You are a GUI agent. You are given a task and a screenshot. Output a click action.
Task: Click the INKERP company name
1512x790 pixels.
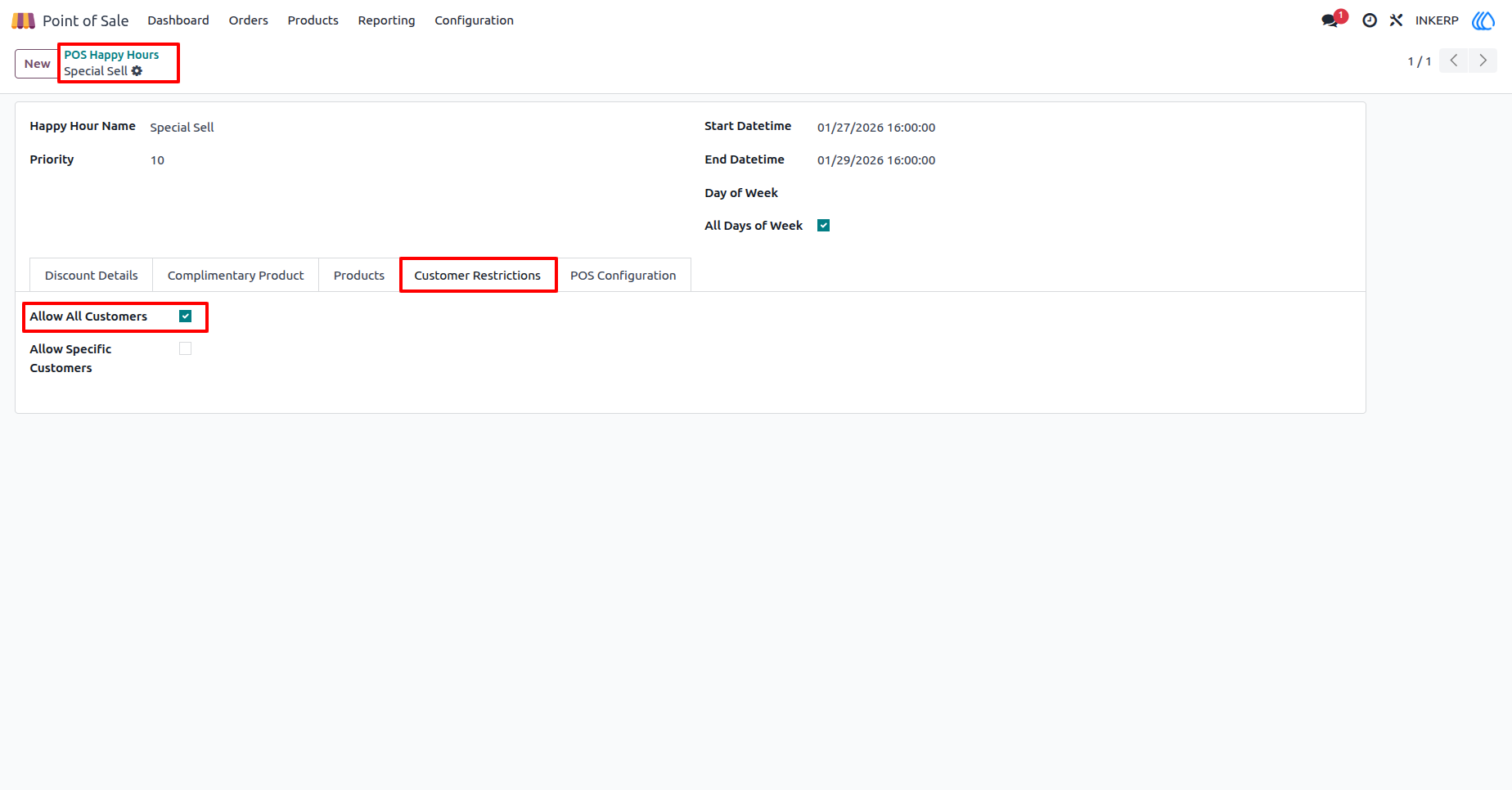tap(1437, 20)
